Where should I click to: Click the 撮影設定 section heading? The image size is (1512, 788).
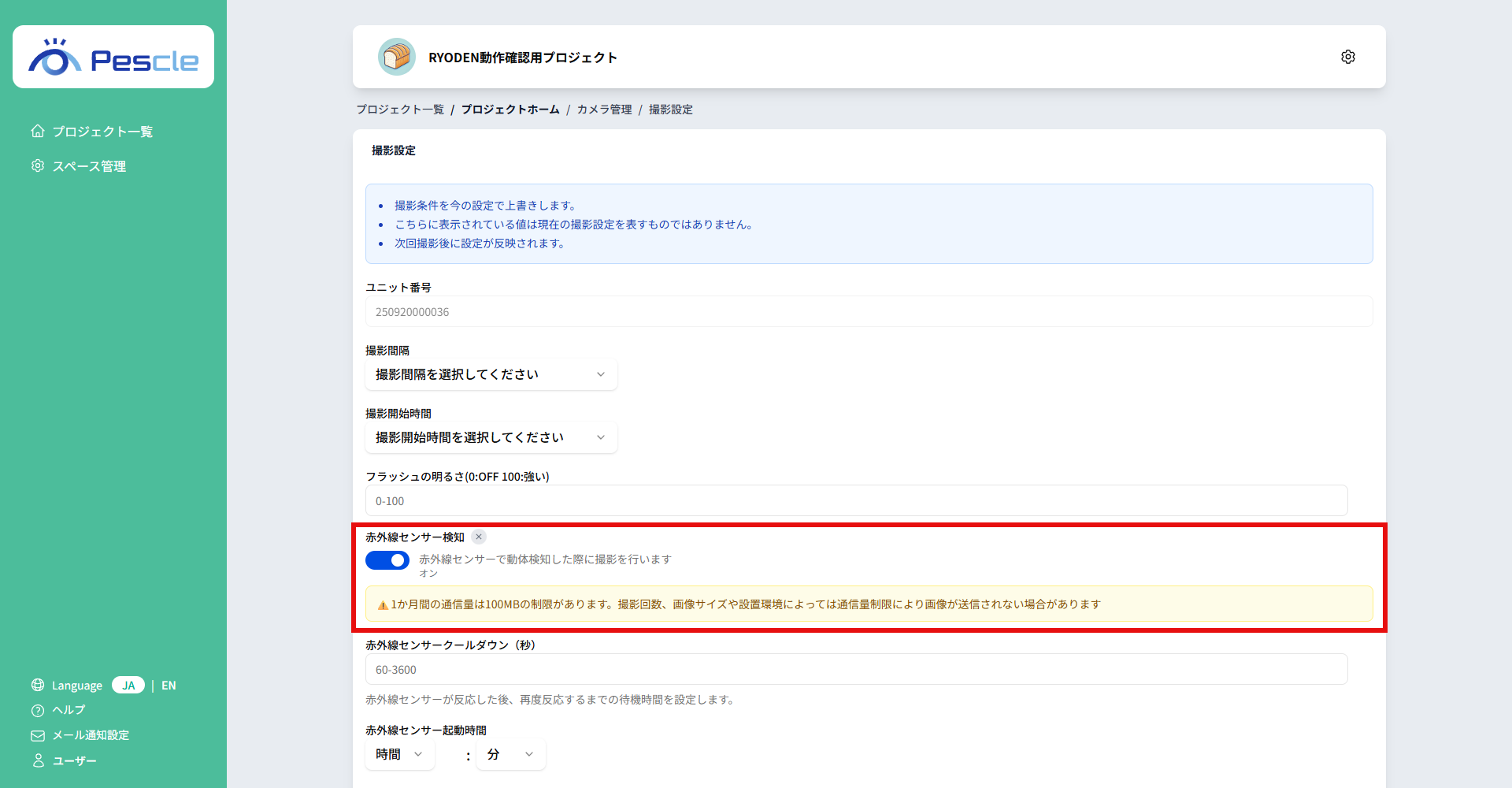click(394, 151)
